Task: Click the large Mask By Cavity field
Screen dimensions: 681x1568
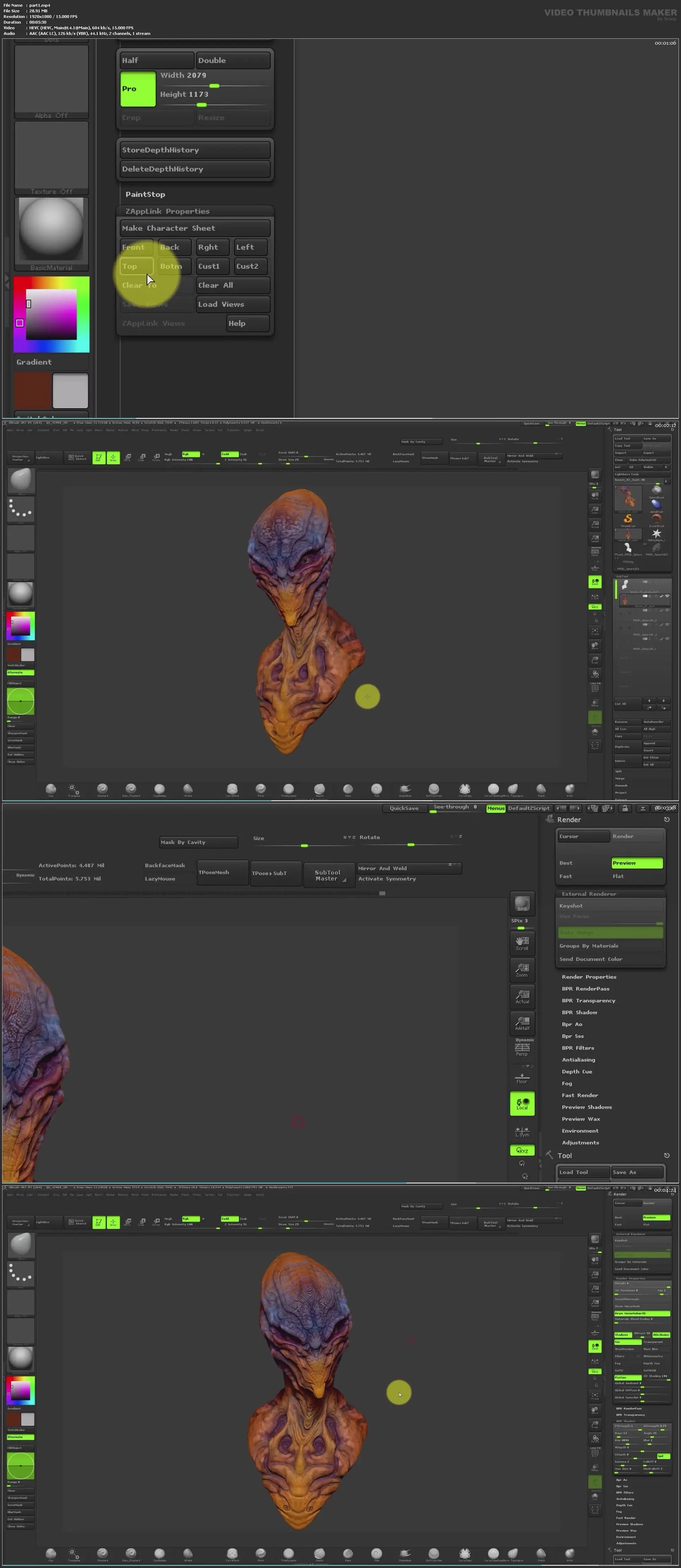Action: tap(198, 842)
